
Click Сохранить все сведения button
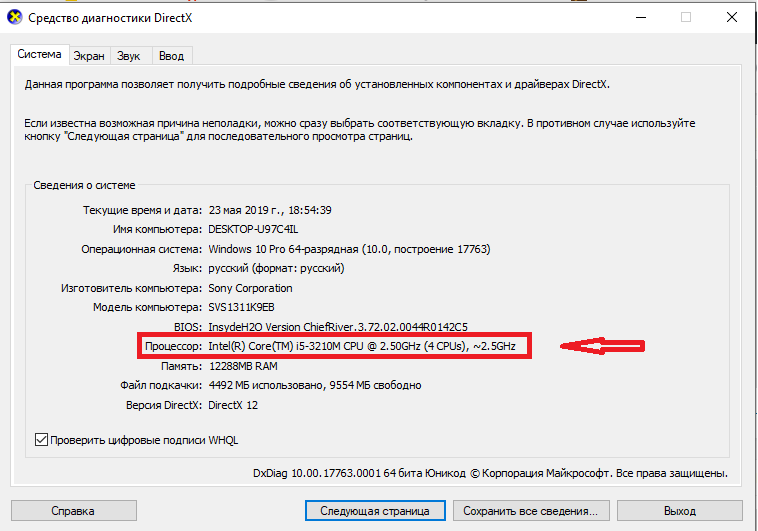click(531, 511)
